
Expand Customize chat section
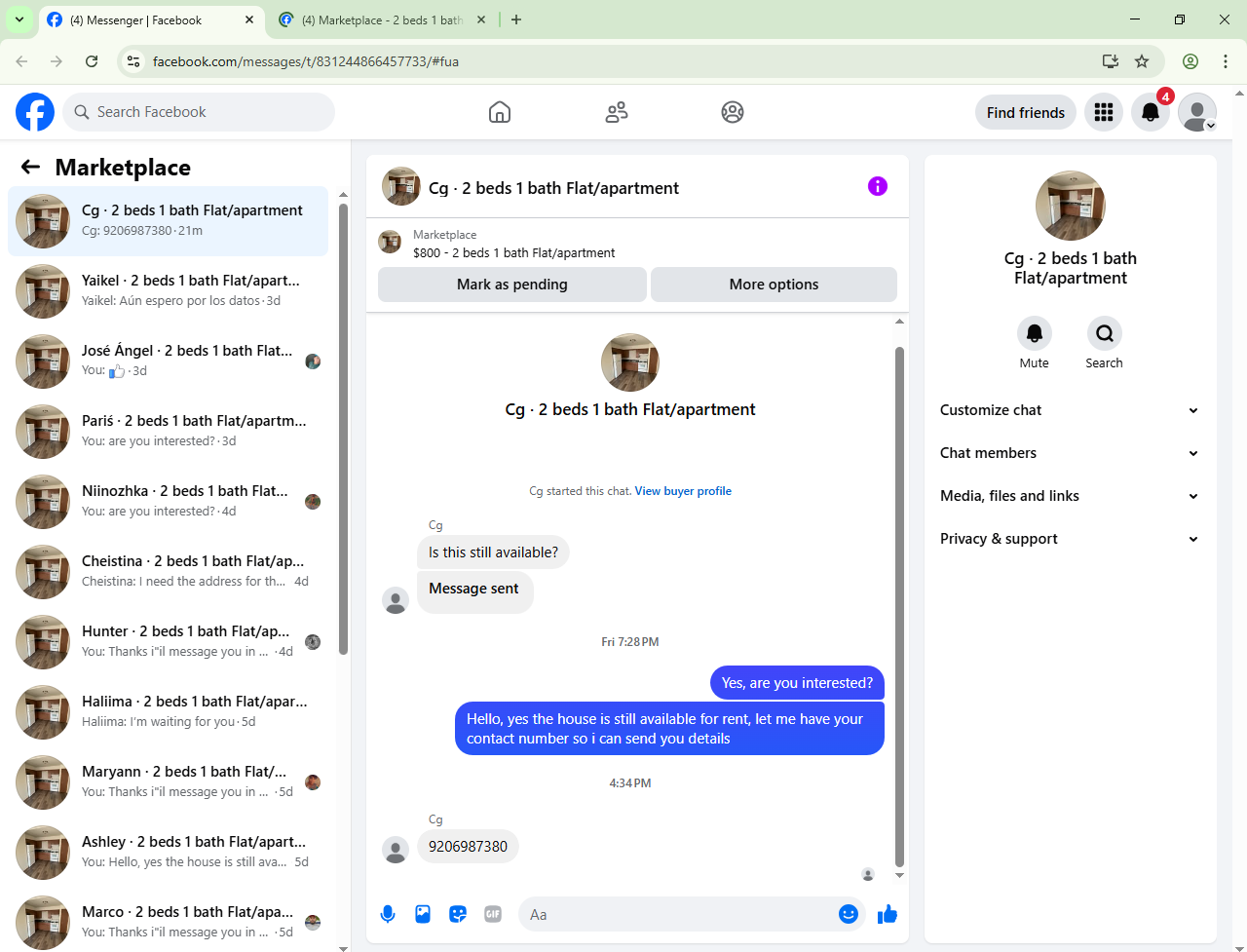(1070, 410)
